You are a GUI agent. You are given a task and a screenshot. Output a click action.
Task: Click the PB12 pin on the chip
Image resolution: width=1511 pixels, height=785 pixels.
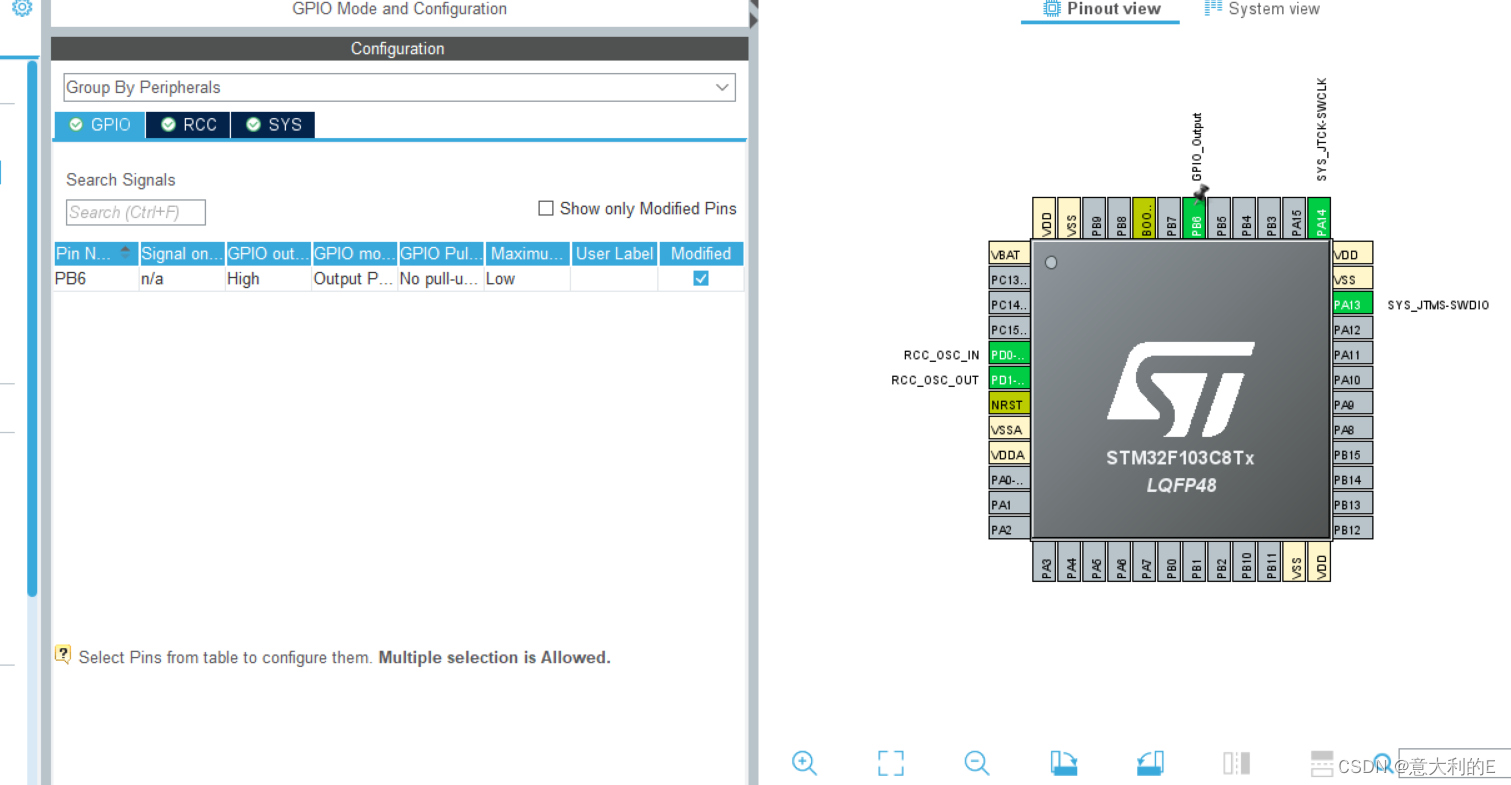(1353, 529)
